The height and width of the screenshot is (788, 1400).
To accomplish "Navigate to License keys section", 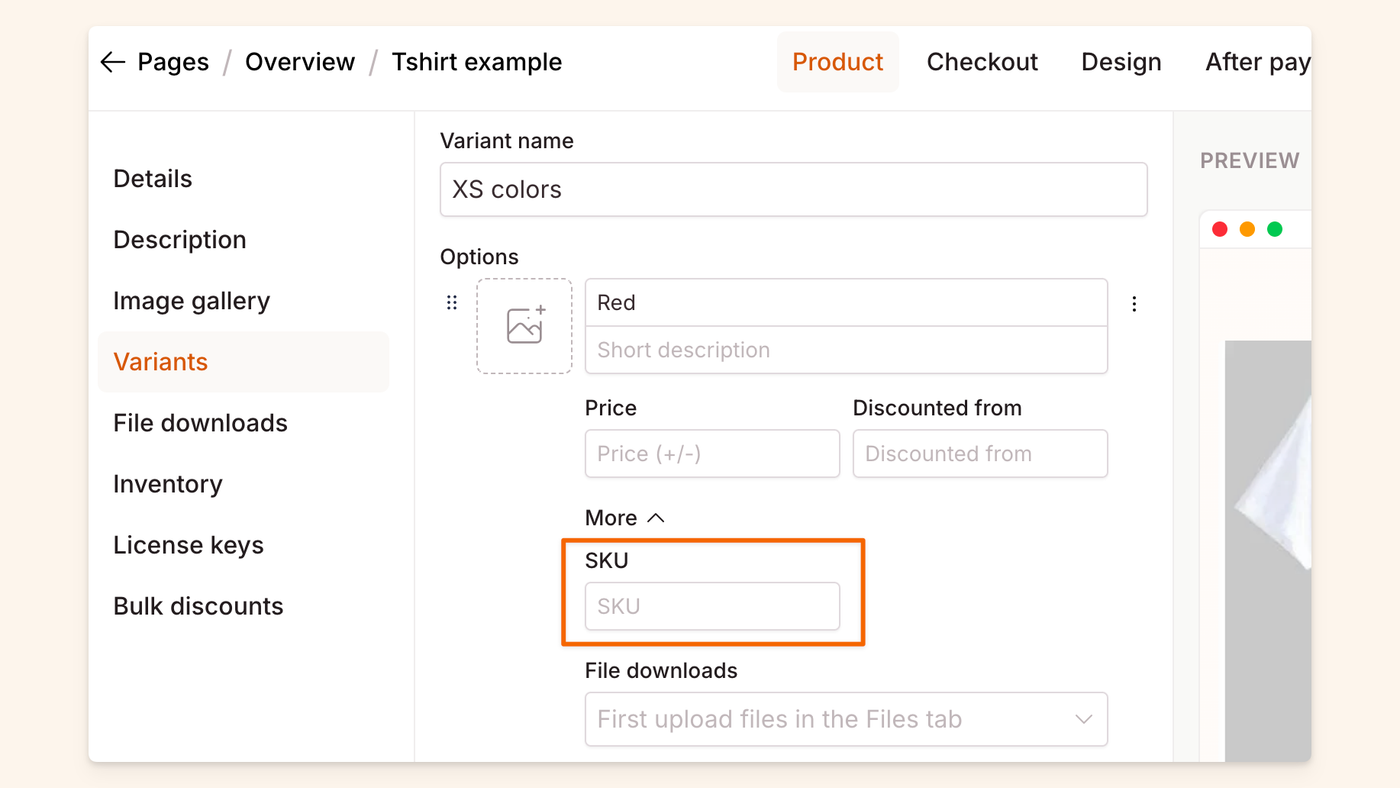I will (x=189, y=545).
